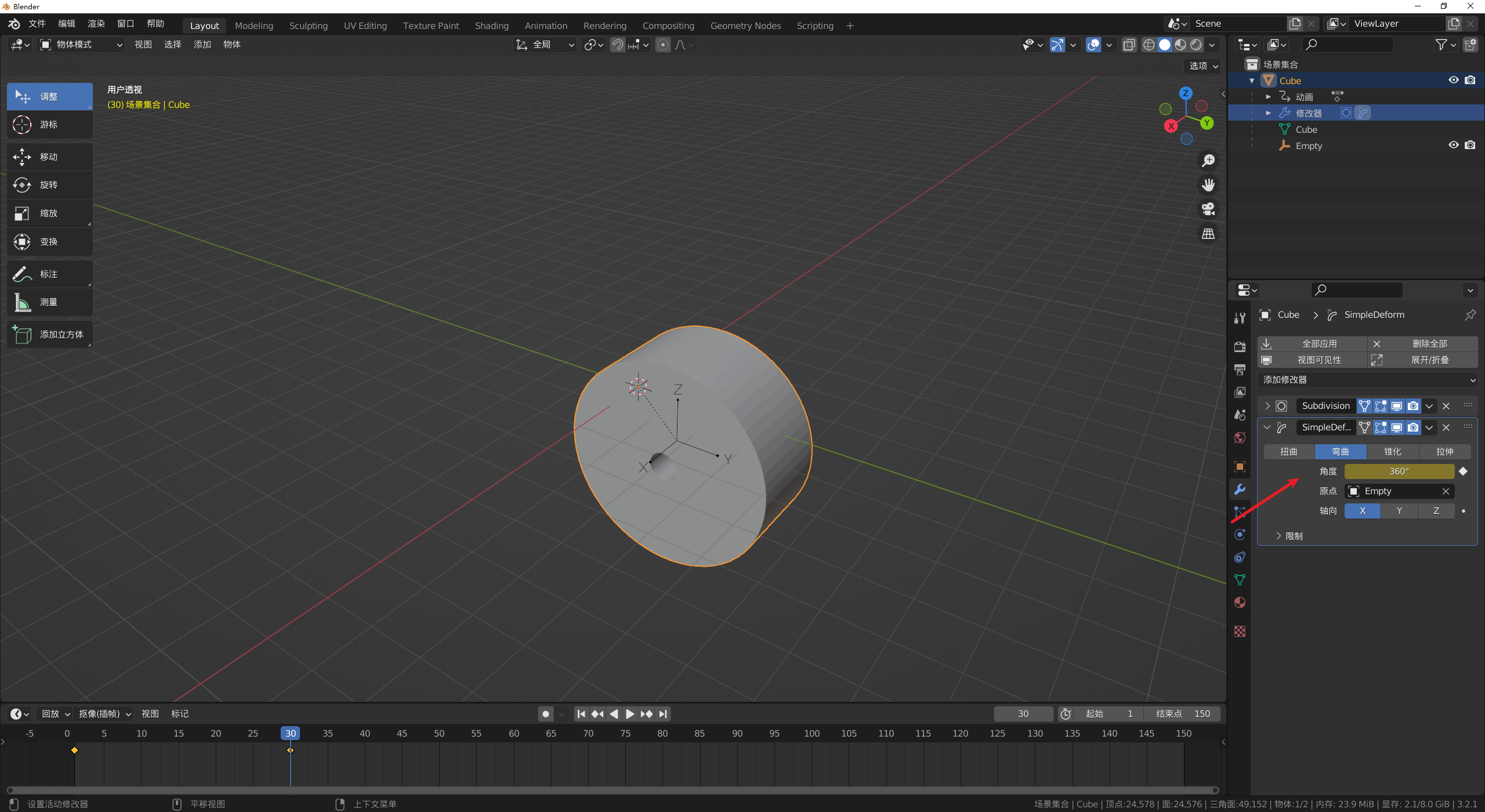Open the Modifier wrench properties tab
Image resolution: width=1485 pixels, height=812 pixels.
point(1240,490)
